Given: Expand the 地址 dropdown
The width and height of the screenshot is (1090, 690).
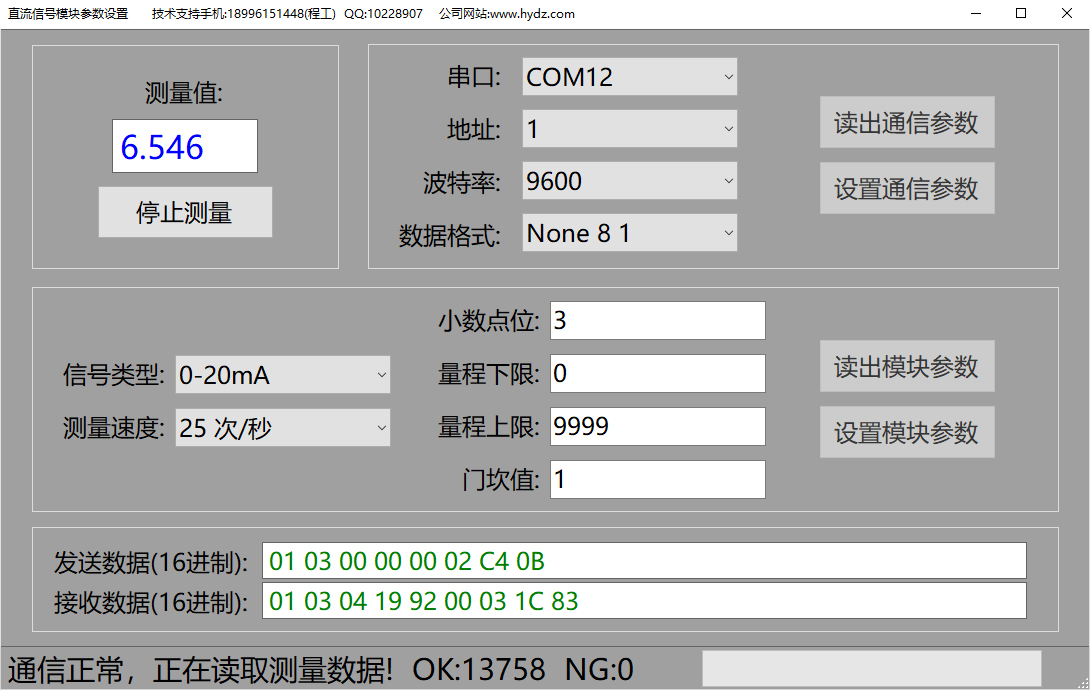Looking at the screenshot, I should click(629, 129).
